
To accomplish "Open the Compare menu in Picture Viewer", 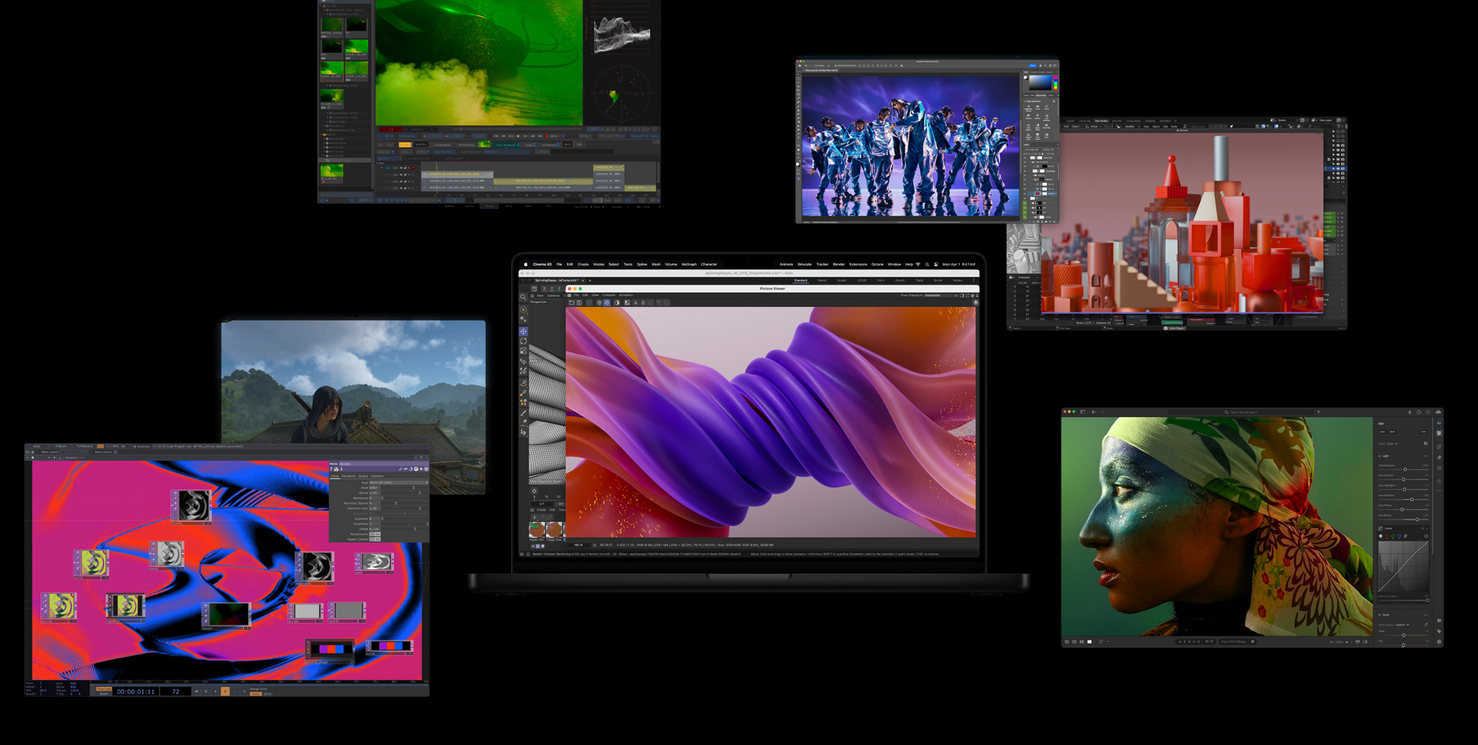I will pos(609,295).
